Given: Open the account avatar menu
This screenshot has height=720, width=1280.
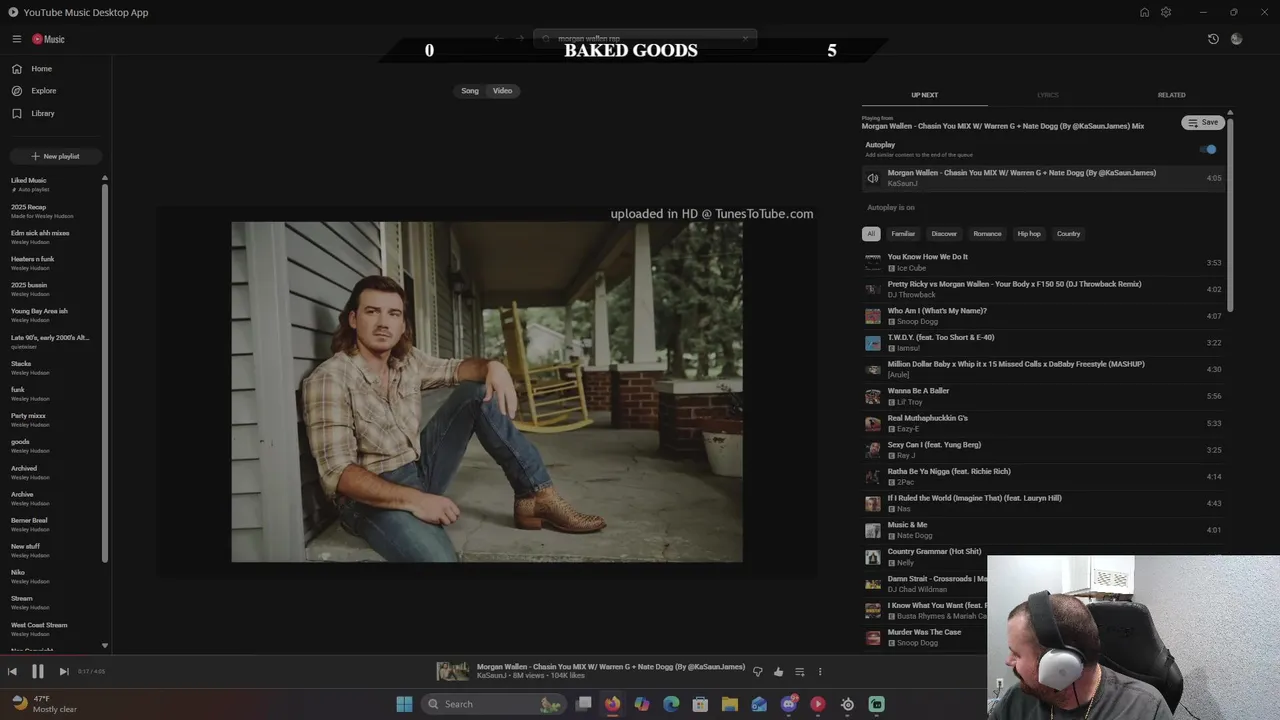Looking at the screenshot, I should pyautogui.click(x=1237, y=39).
